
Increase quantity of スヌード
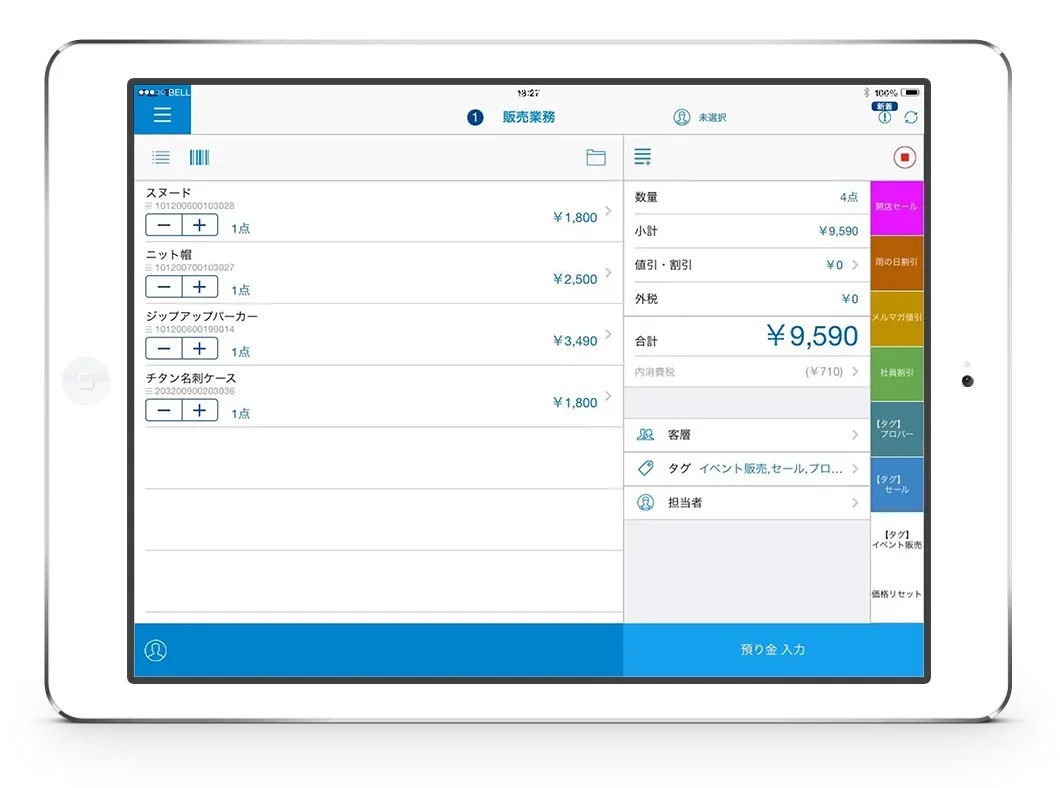click(x=199, y=225)
